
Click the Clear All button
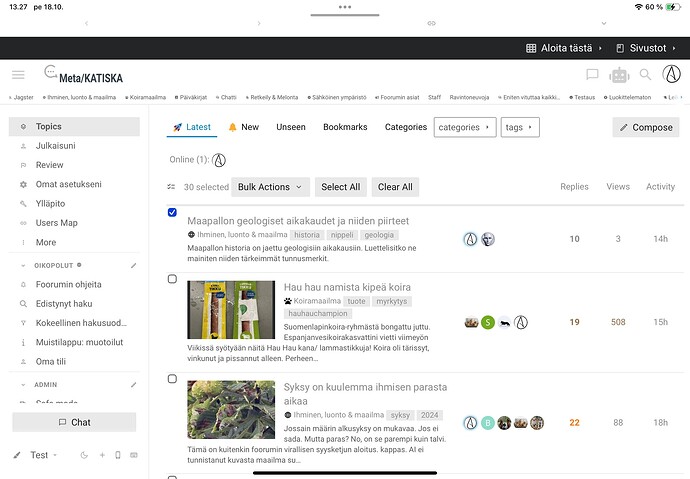tap(395, 187)
